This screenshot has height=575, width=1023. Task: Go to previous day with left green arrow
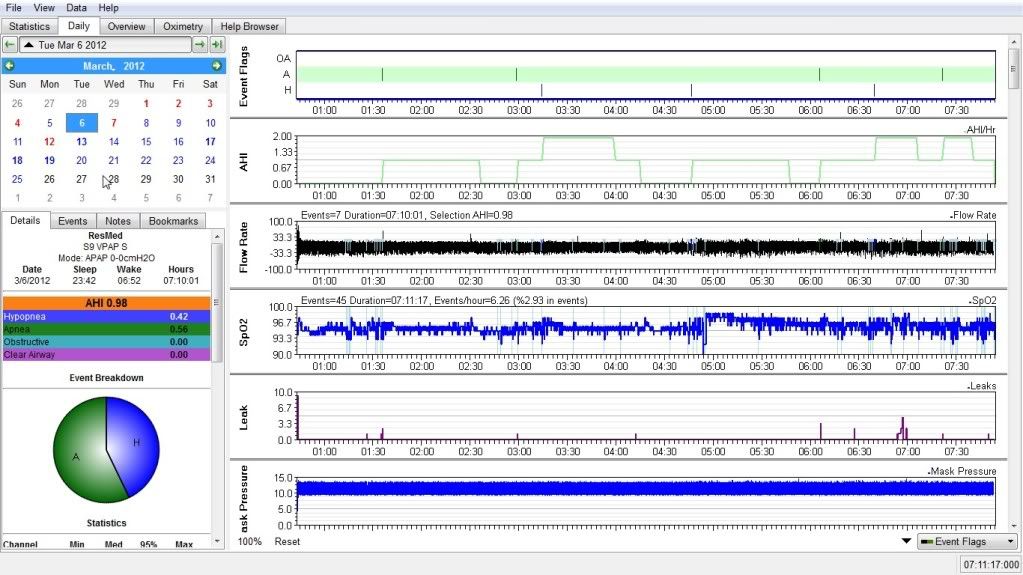pos(9,45)
